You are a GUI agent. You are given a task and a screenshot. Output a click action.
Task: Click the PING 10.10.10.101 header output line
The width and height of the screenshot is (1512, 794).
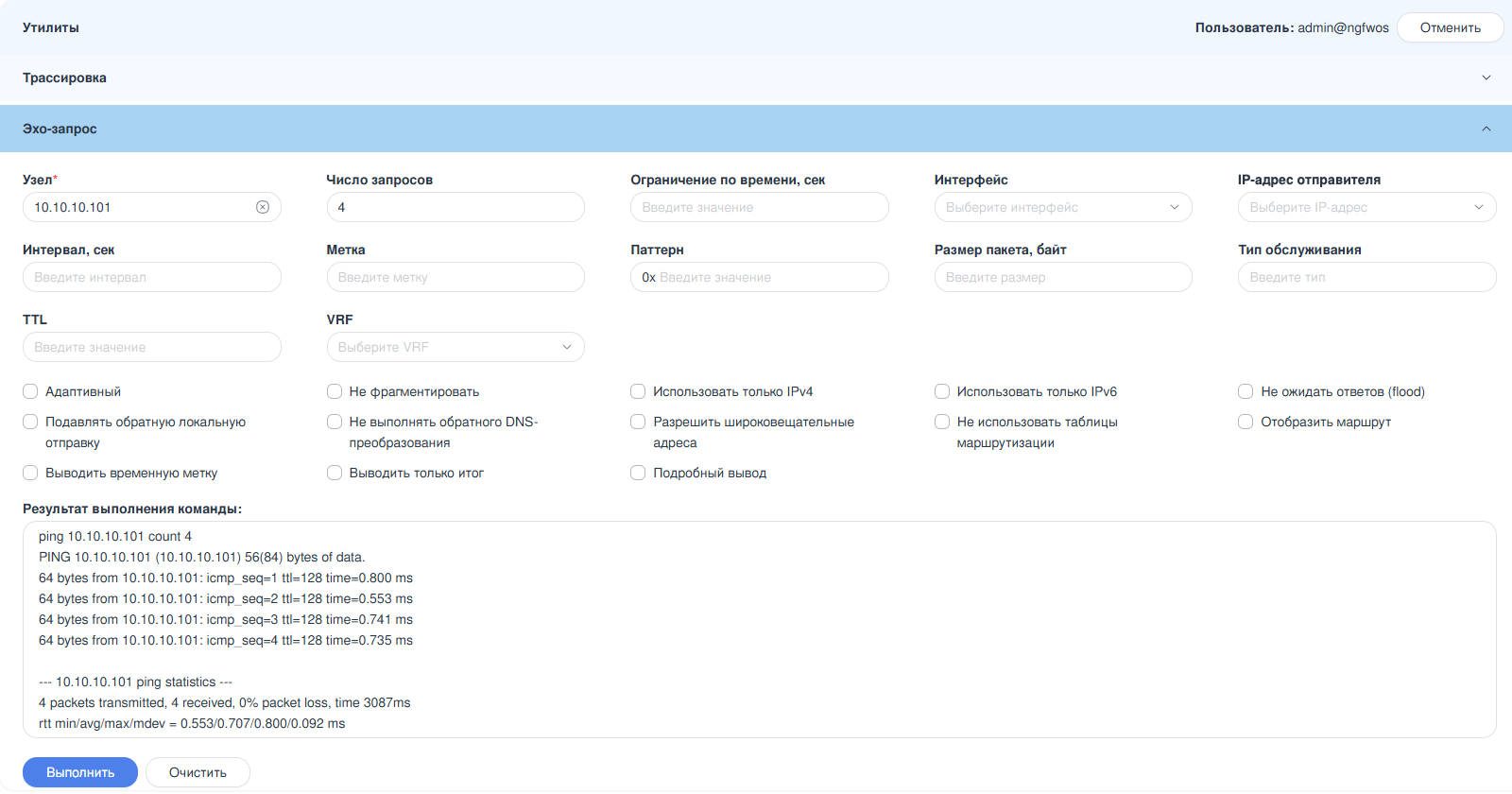(202, 557)
